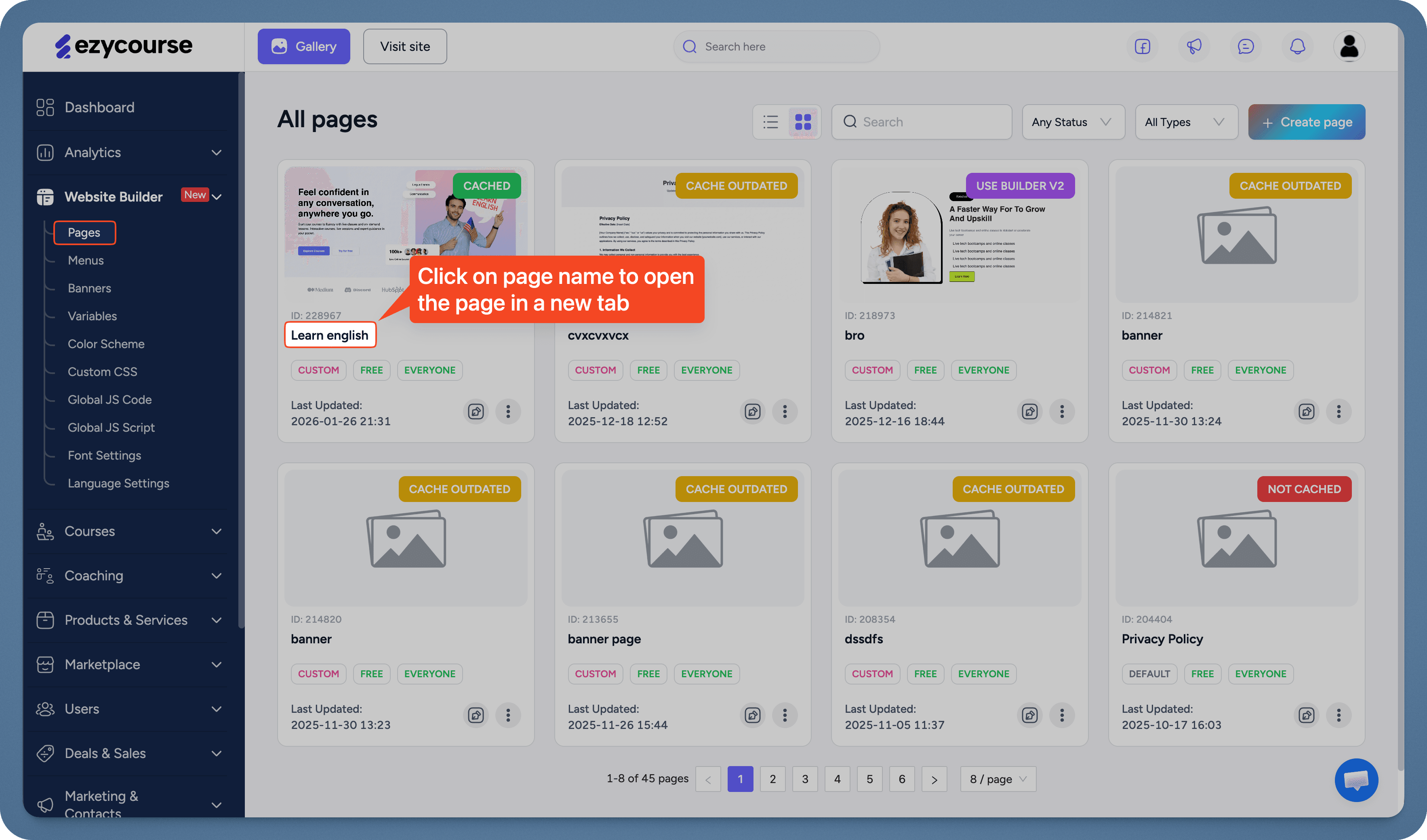Switch to list view layout
Image resolution: width=1427 pixels, height=840 pixels.
[x=771, y=122]
